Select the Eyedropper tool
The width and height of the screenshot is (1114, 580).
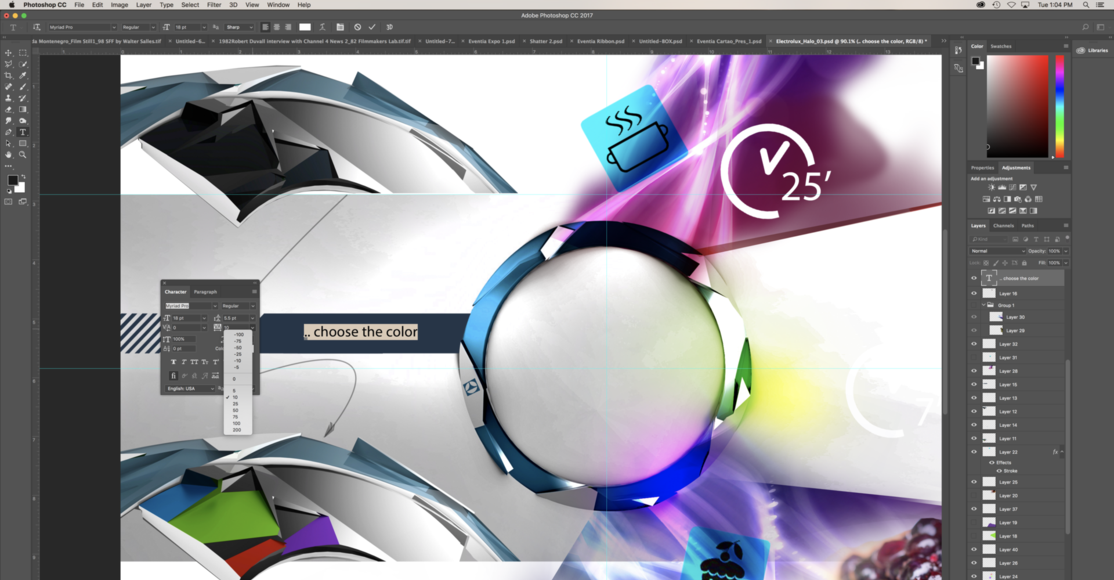(x=23, y=75)
